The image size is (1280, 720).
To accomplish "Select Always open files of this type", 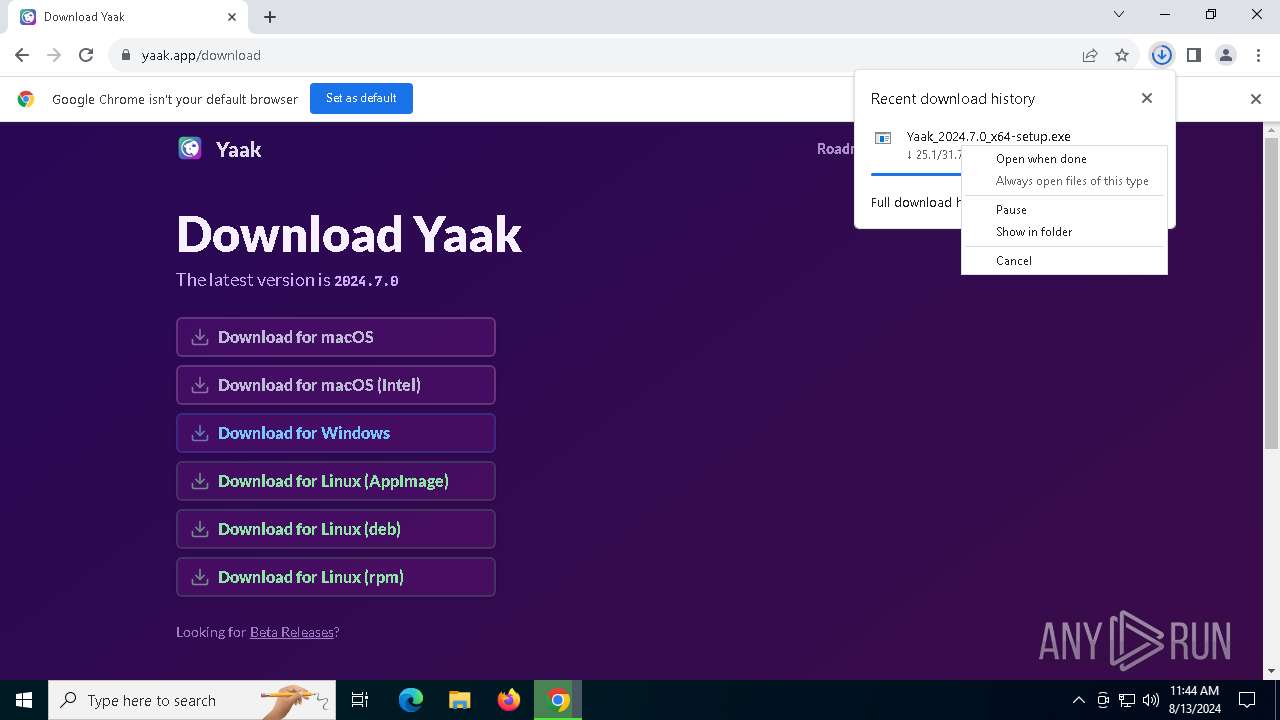I will click(1064, 181).
